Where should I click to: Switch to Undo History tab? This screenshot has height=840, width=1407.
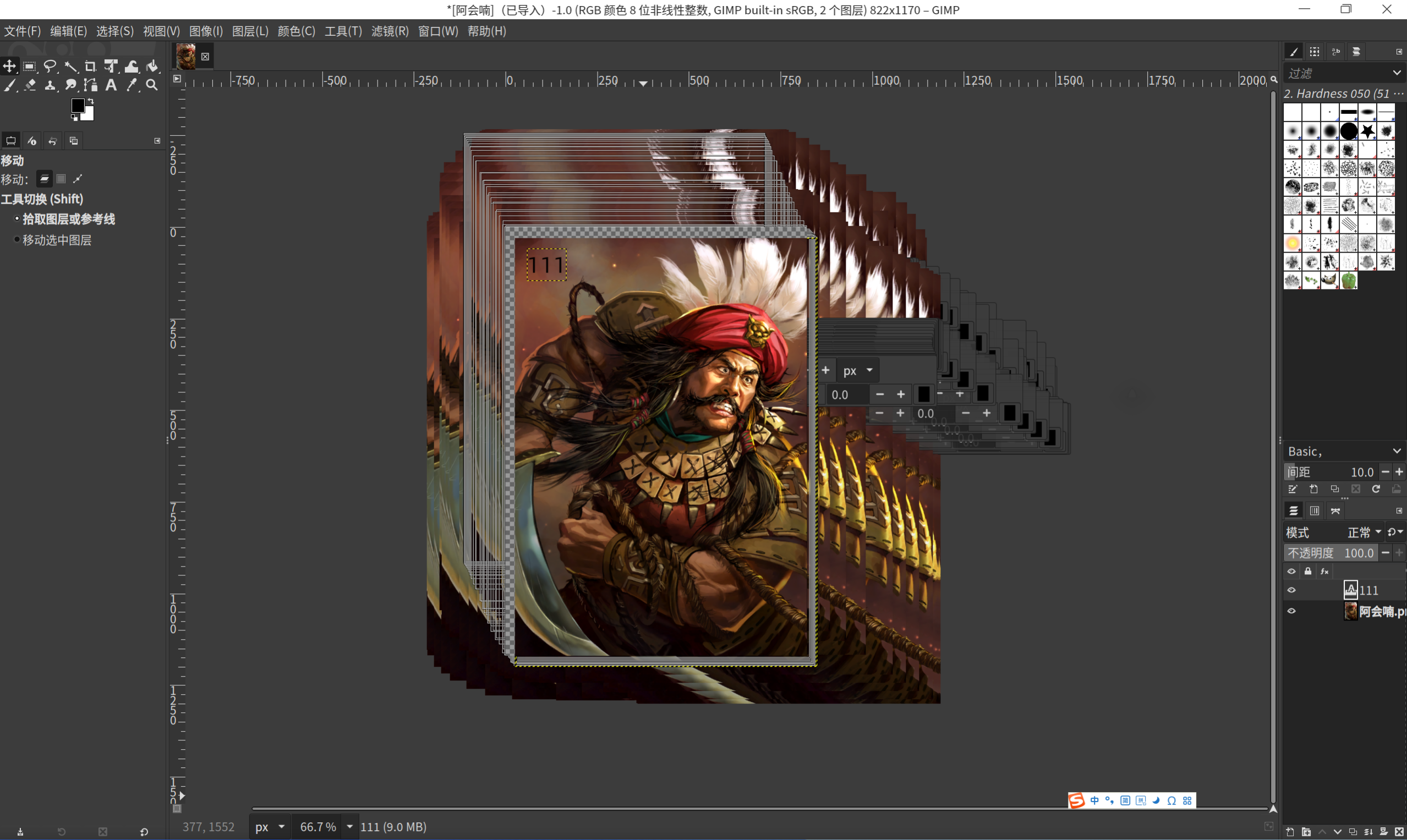(x=53, y=141)
